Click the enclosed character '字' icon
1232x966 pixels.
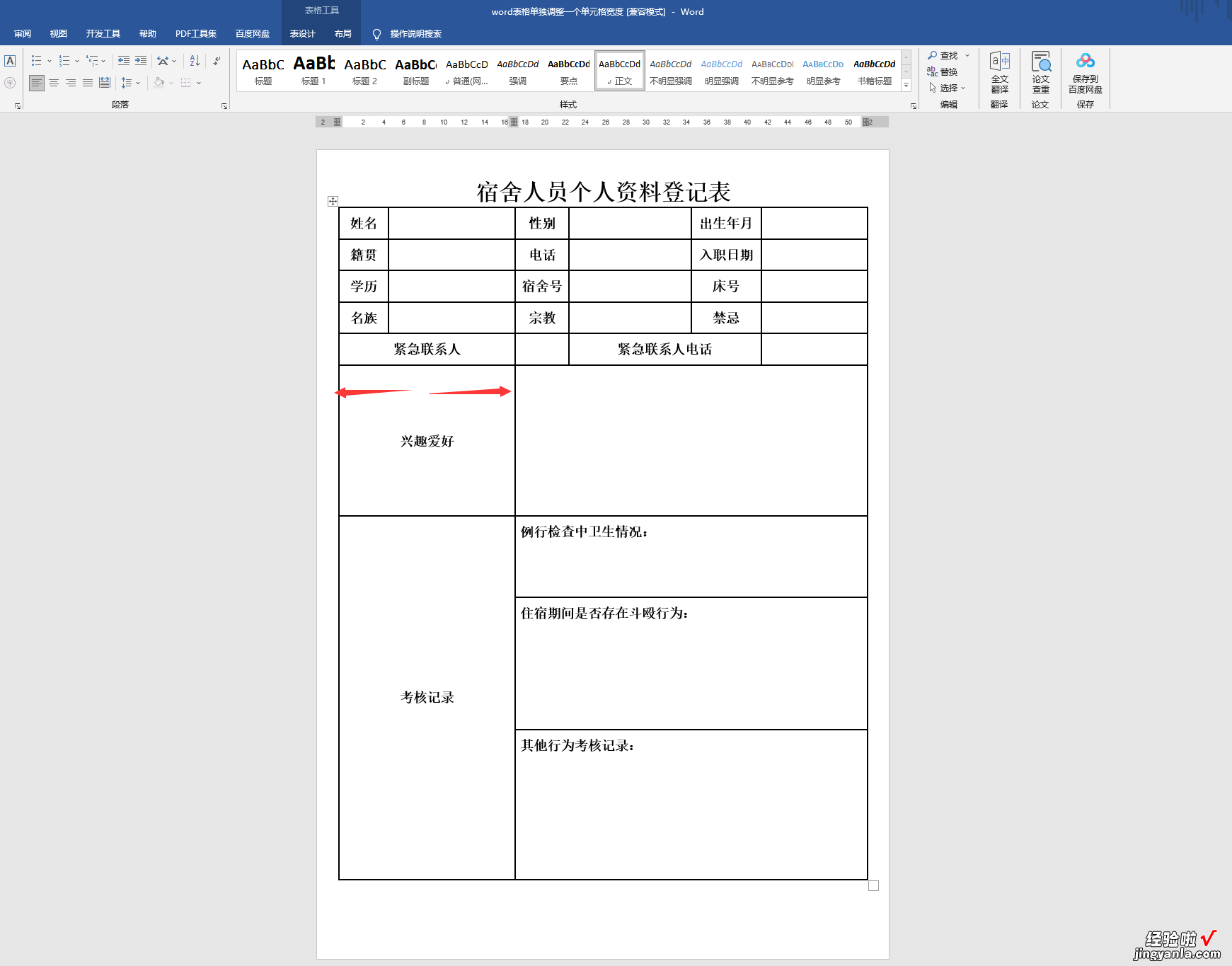point(10,83)
